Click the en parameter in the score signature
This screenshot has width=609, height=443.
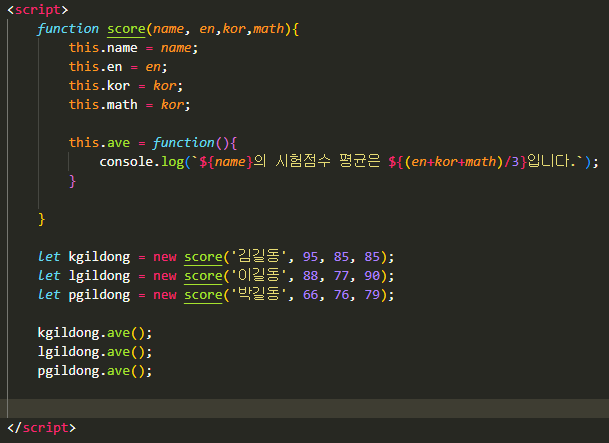tap(207, 29)
